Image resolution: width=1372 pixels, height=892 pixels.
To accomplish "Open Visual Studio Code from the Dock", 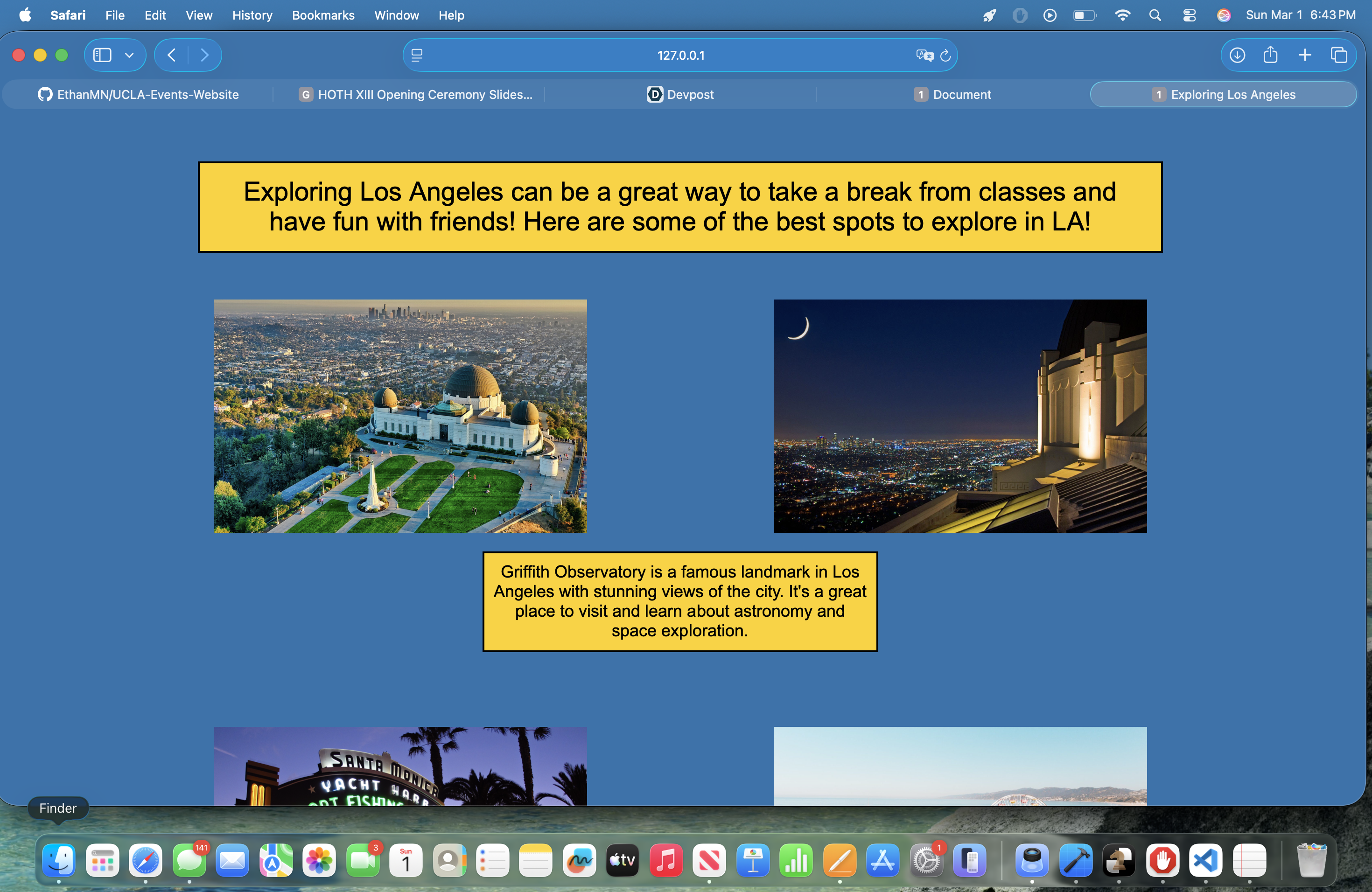I will tap(1205, 860).
